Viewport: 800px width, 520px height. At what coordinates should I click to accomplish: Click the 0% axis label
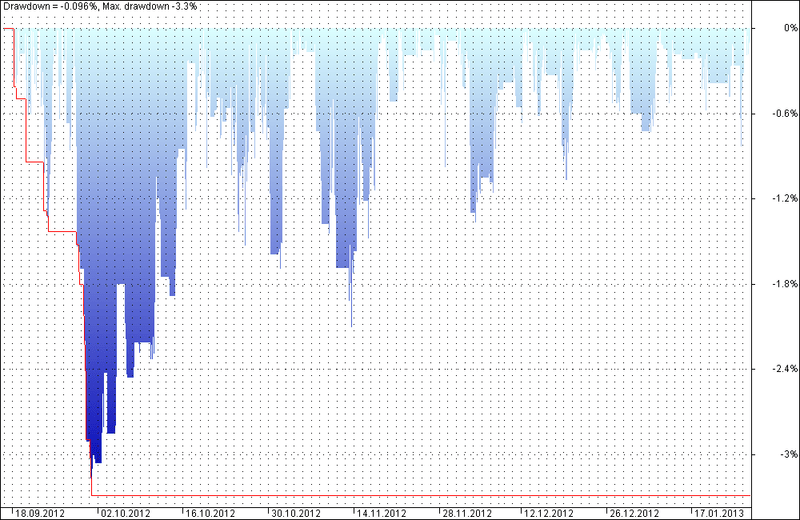791,28
